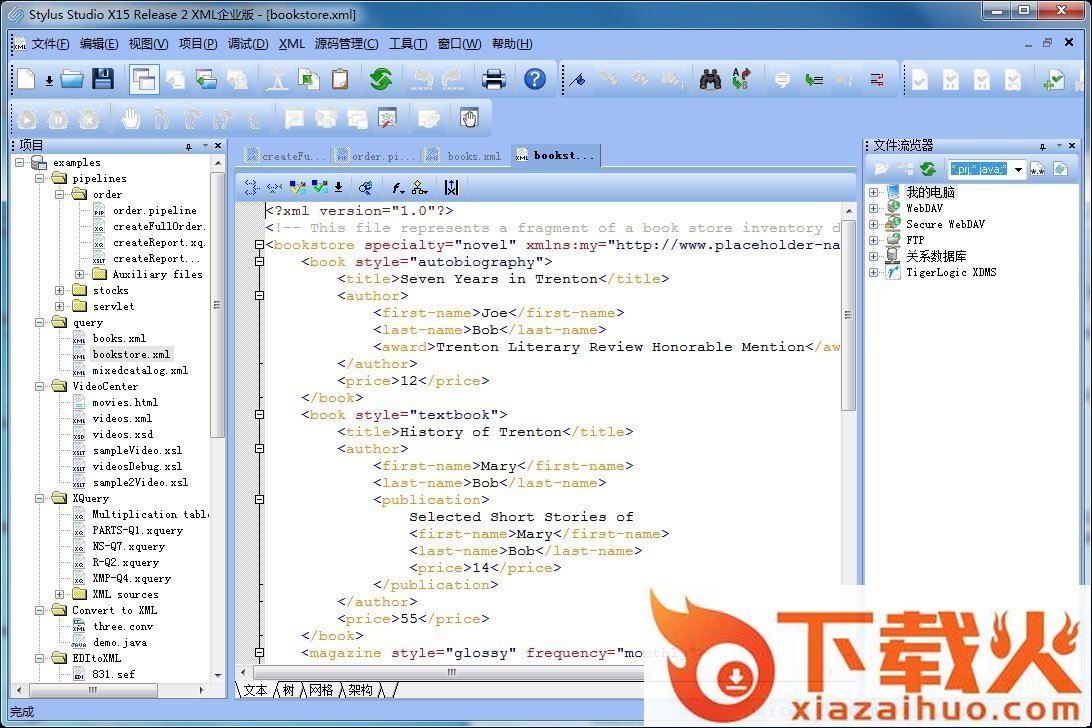1092x728 pixels.
Task: Expand the WebDAV node in the file explorer
Action: [x=873, y=208]
